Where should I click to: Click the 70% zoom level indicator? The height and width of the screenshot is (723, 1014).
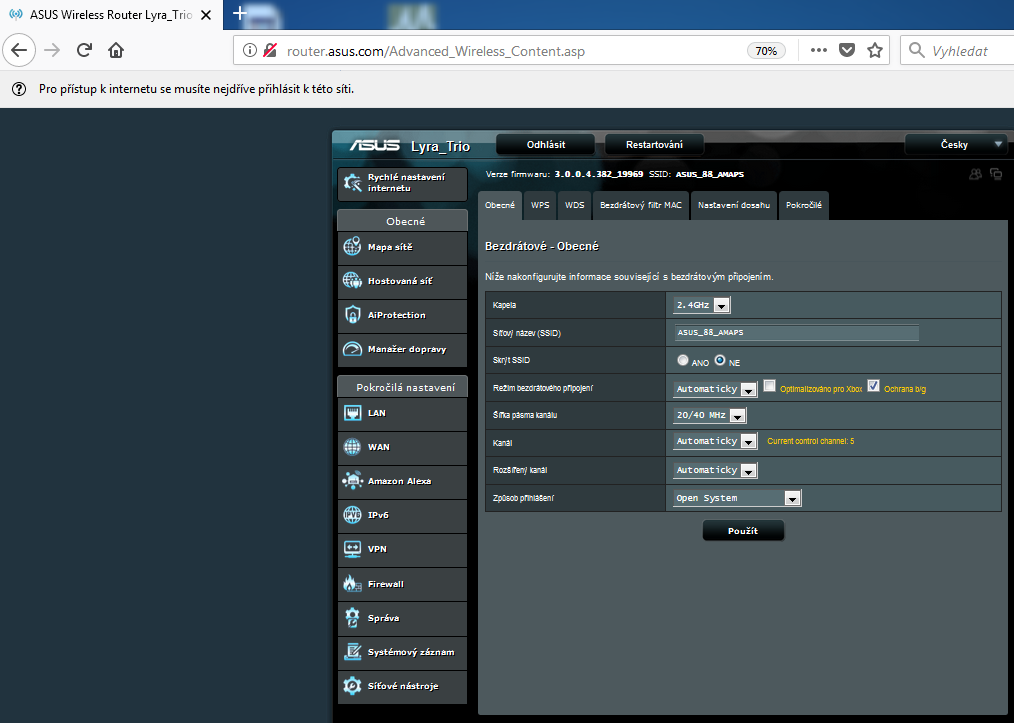[766, 50]
